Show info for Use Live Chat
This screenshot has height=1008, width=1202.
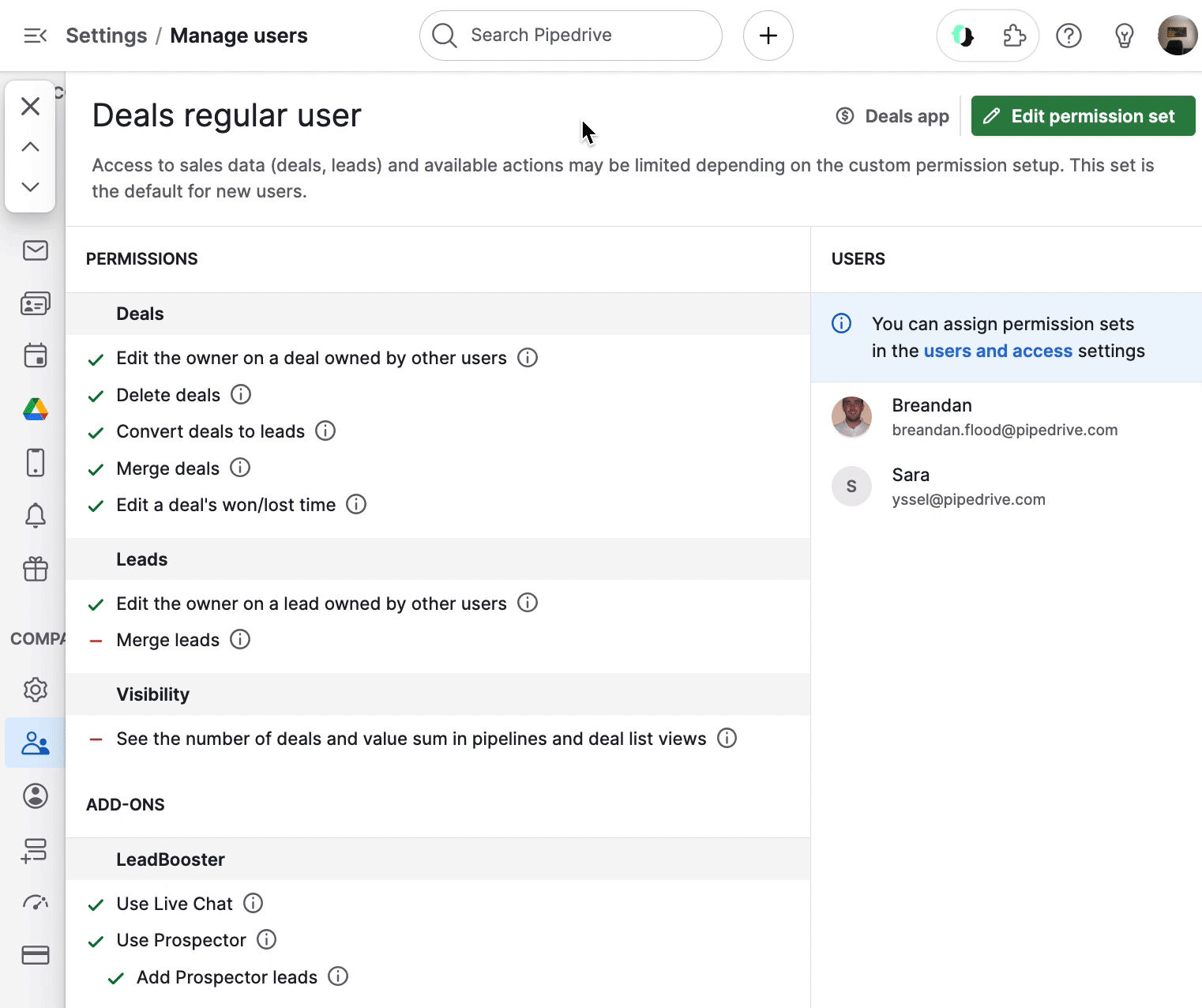(x=253, y=903)
